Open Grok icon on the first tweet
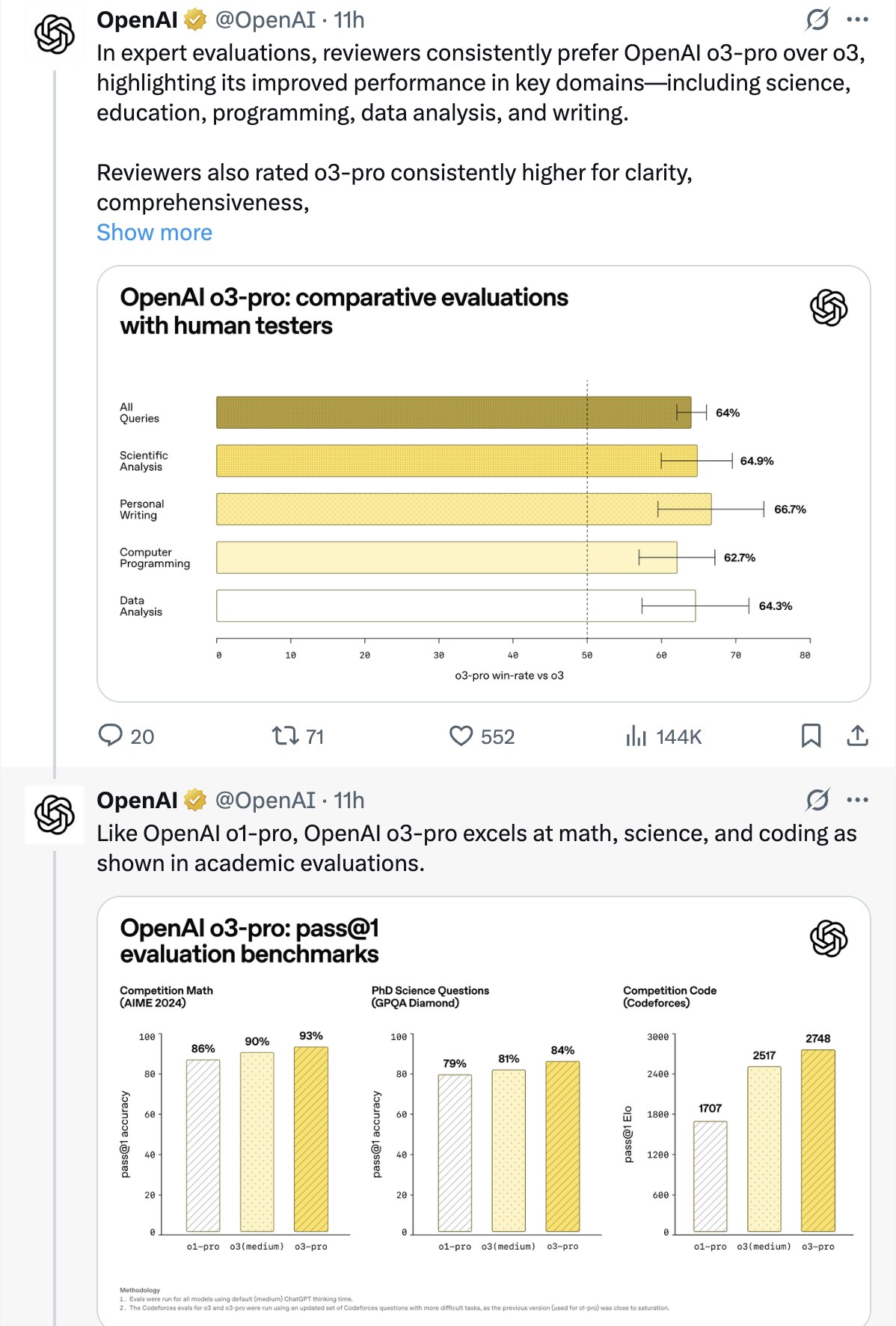Image resolution: width=896 pixels, height=1326 pixels. coord(817,19)
